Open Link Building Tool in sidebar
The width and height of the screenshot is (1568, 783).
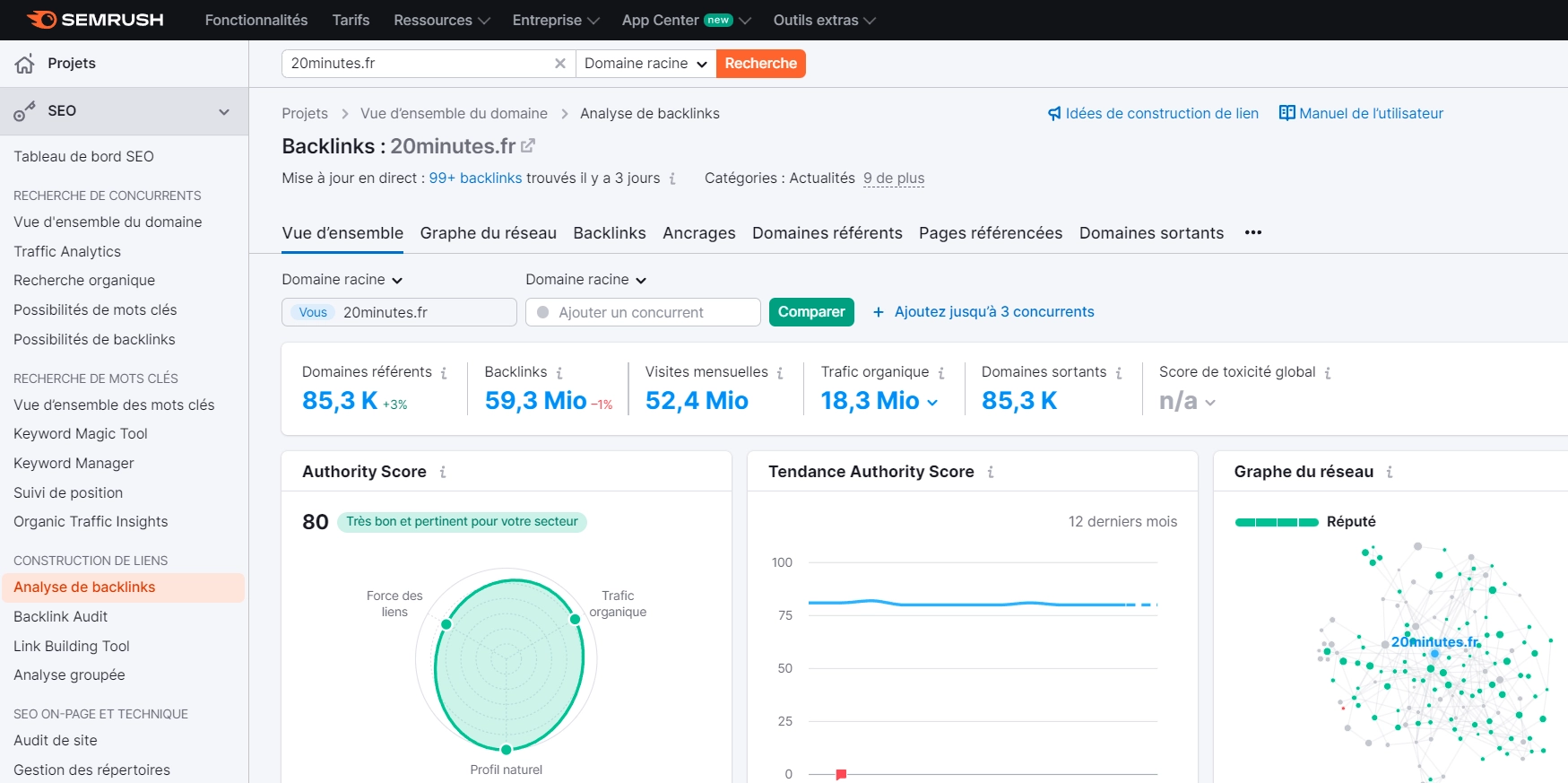(x=72, y=647)
